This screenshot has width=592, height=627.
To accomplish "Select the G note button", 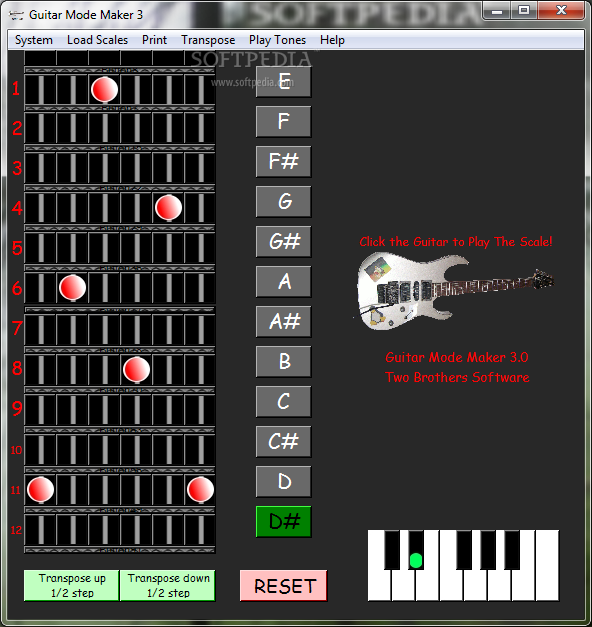I will [x=284, y=202].
